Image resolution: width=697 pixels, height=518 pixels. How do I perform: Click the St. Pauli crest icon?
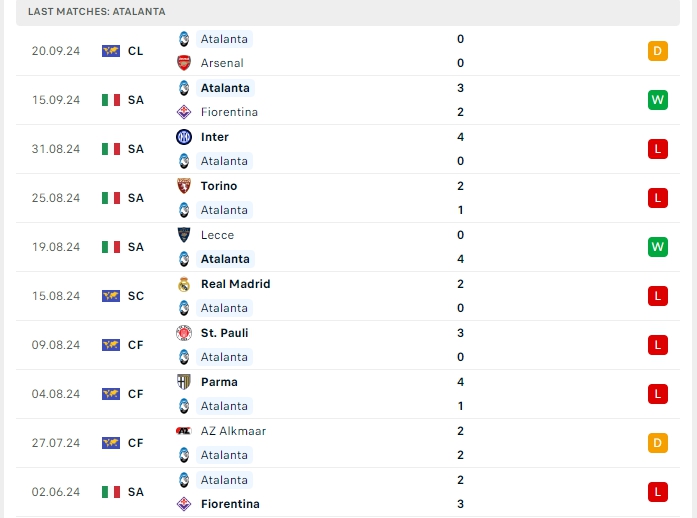click(x=184, y=333)
